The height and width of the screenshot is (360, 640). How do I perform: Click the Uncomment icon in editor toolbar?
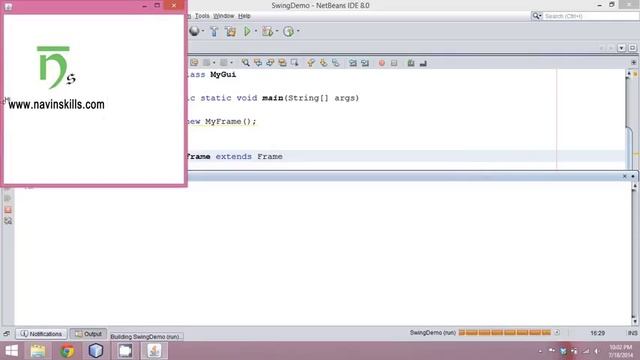coord(423,63)
